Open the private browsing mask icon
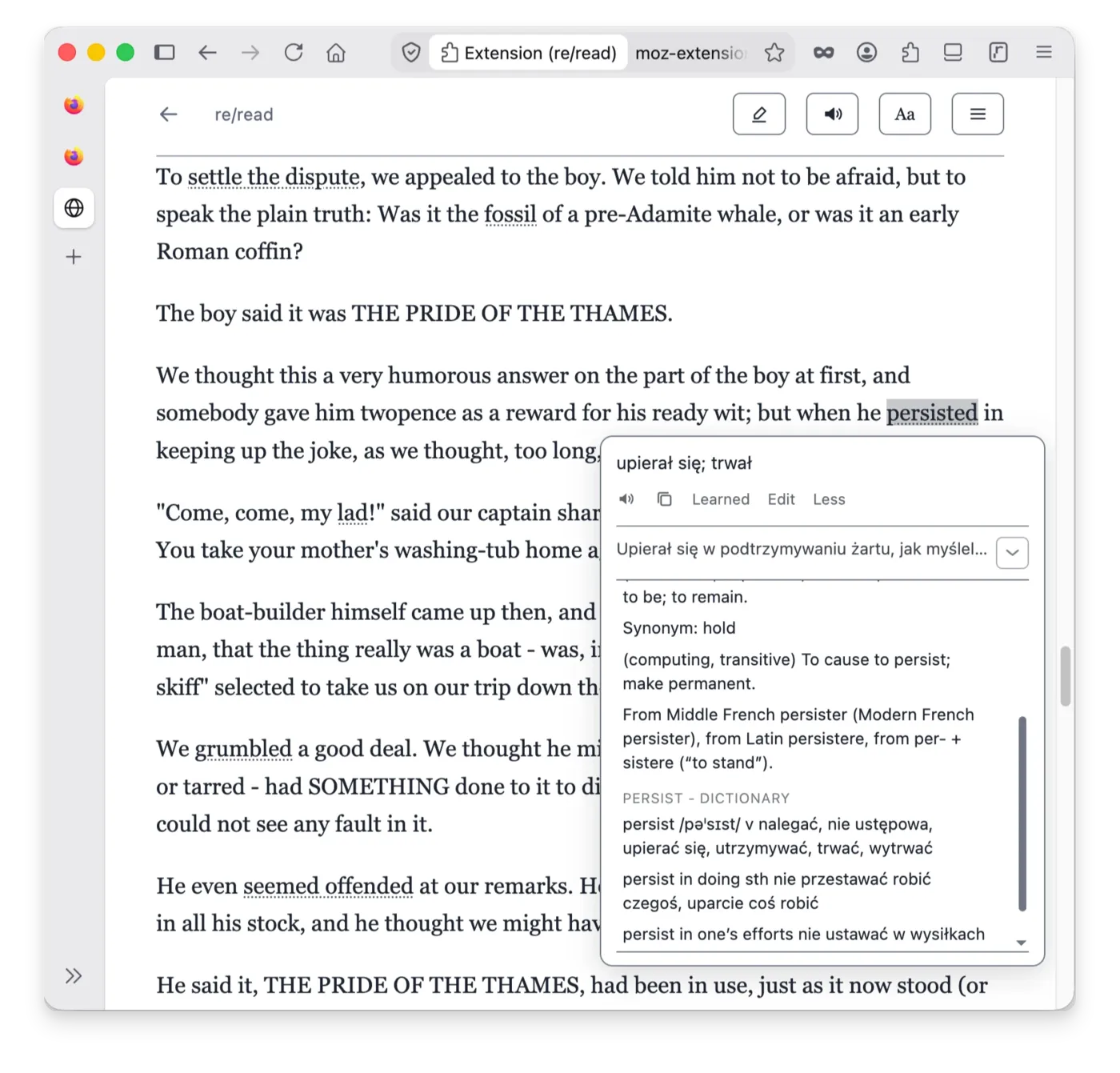This screenshot has height=1073, width=1120. [x=824, y=53]
